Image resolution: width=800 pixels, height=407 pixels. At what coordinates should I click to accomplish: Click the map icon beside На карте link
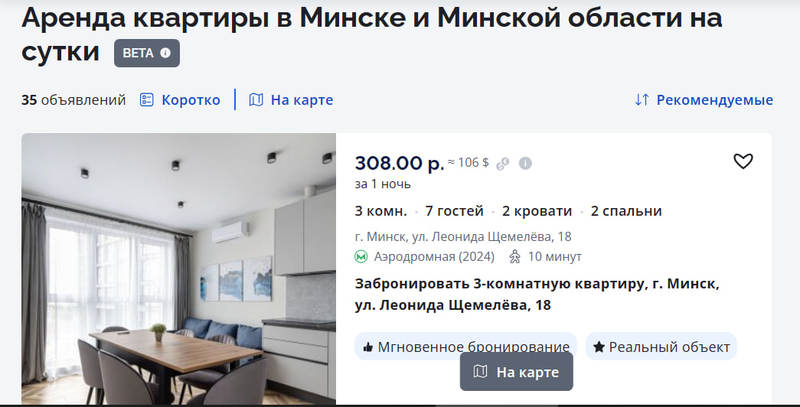(x=256, y=100)
